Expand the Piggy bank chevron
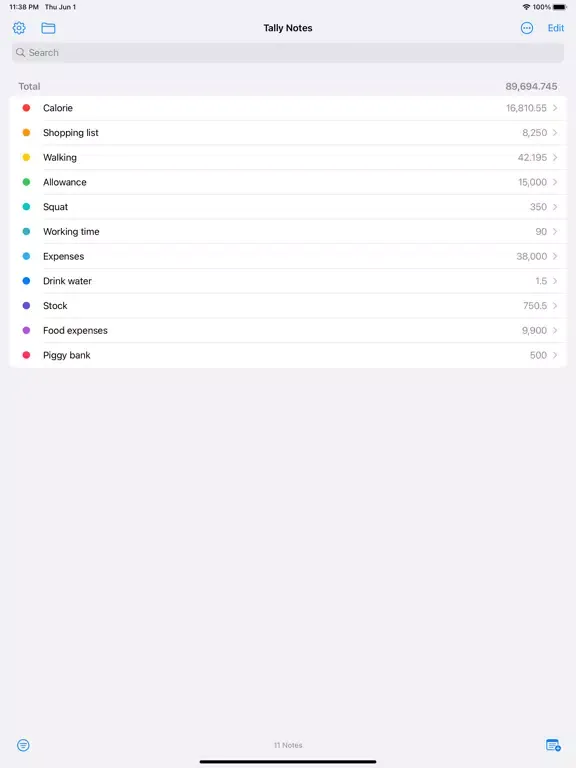 (555, 355)
